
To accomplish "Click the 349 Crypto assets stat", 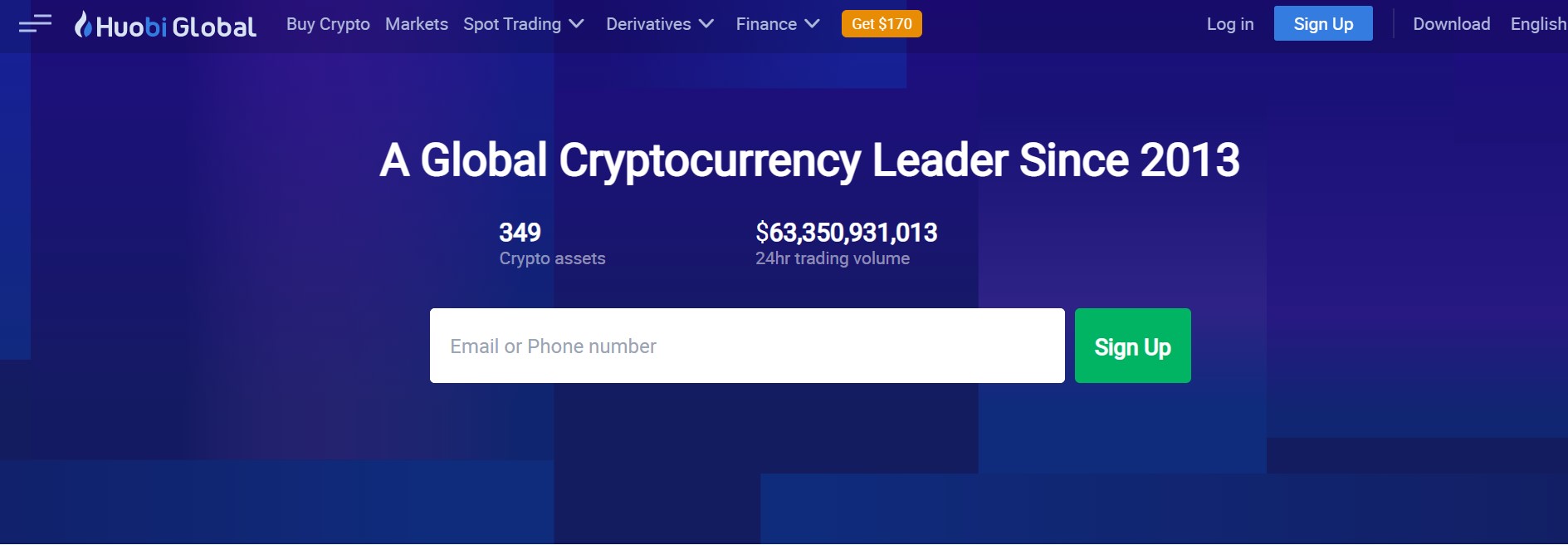I will [551, 243].
